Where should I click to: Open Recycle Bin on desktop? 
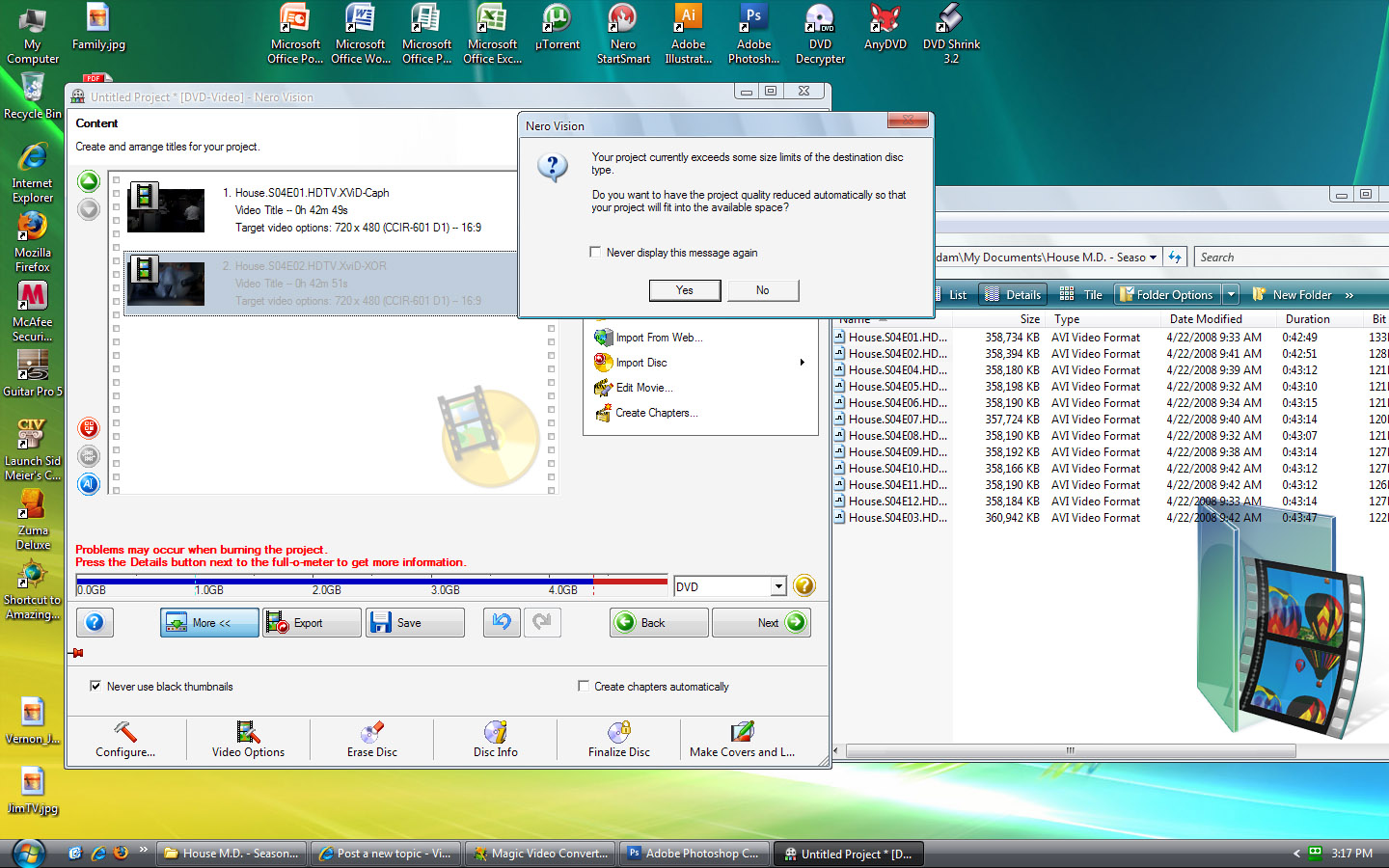[x=33, y=96]
